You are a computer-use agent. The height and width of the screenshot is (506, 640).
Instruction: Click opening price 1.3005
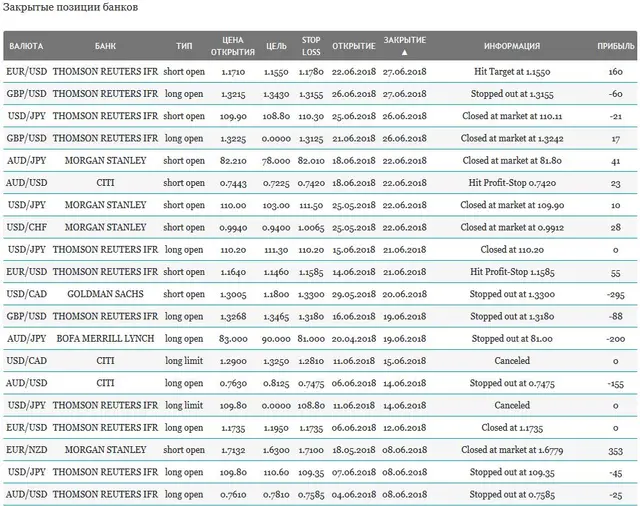tap(233, 294)
